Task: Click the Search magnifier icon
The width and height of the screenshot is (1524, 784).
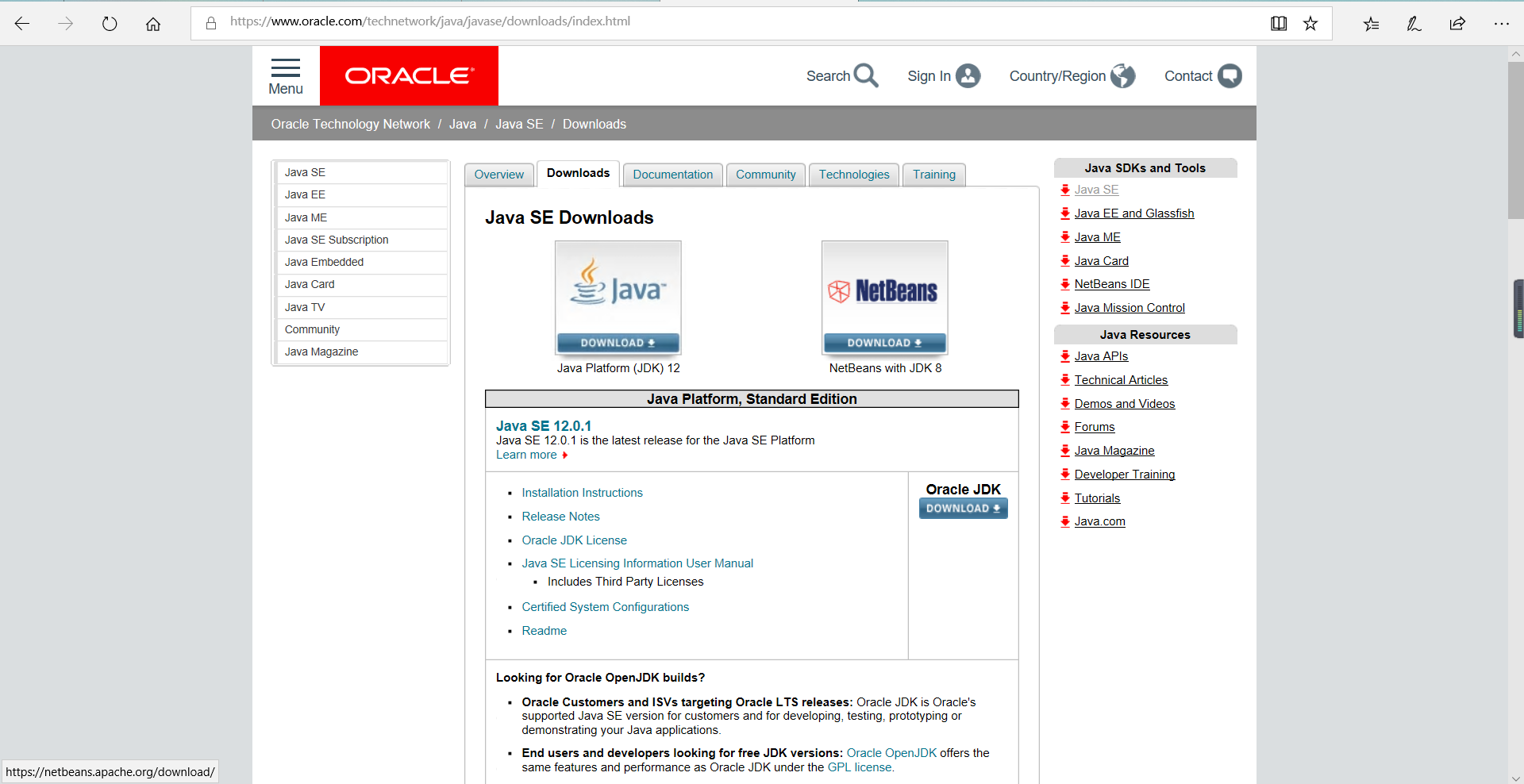Action: point(866,75)
